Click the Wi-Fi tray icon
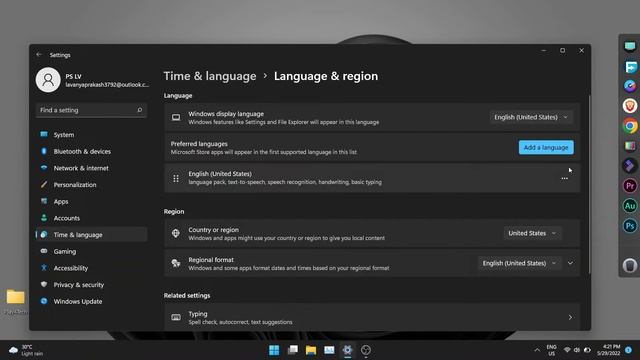640x360 pixels. [567, 350]
